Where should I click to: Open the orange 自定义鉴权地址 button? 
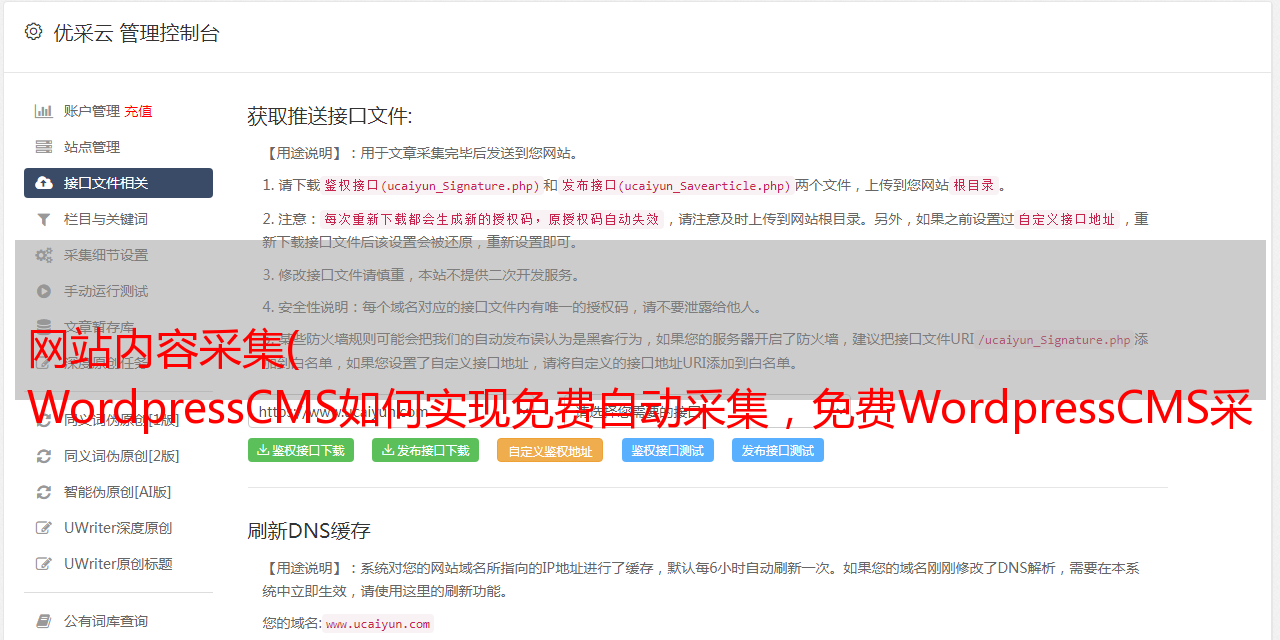coord(550,450)
